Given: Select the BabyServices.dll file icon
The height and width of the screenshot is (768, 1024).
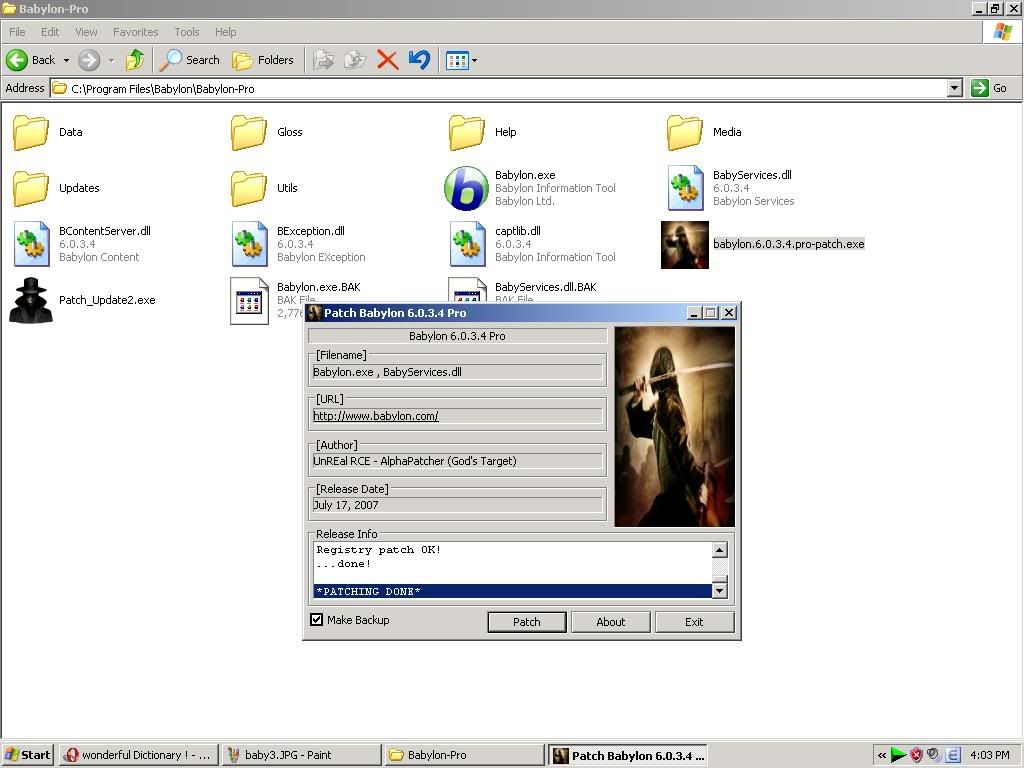Looking at the screenshot, I should [x=685, y=188].
